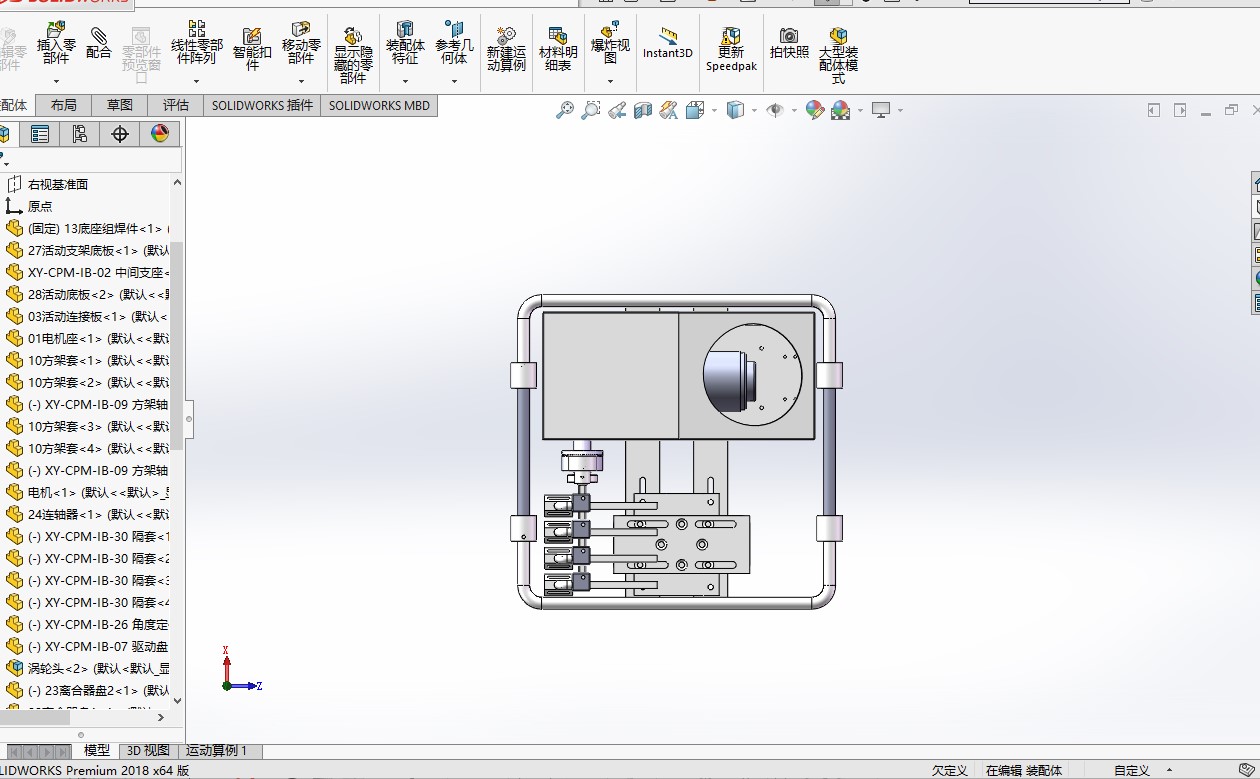Open the DimXpertManager crosshair tab
The image size is (1260, 779).
120,134
